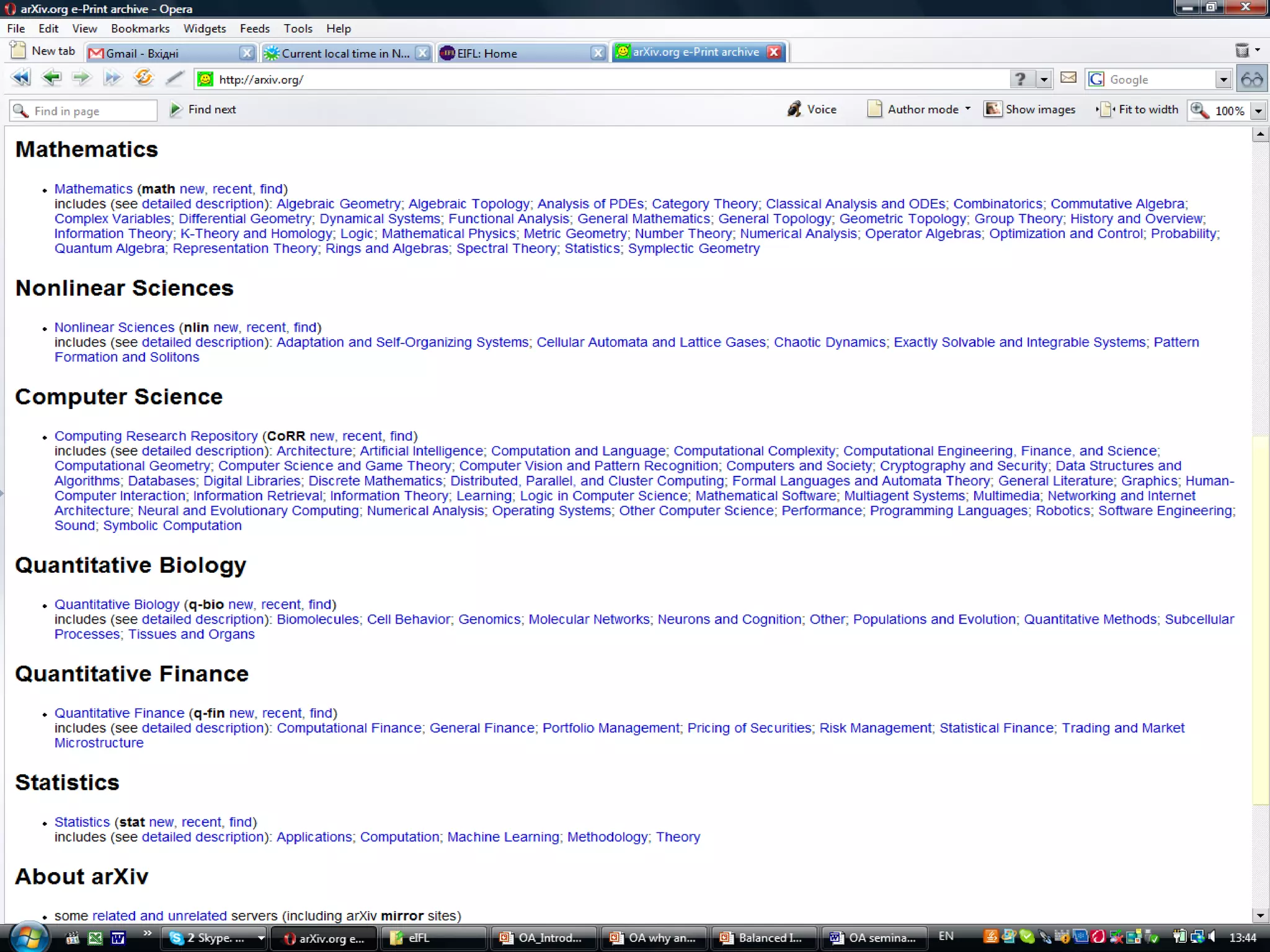Expand the Author mode dropdown arrow
This screenshot has width=1270, height=952.
point(968,109)
